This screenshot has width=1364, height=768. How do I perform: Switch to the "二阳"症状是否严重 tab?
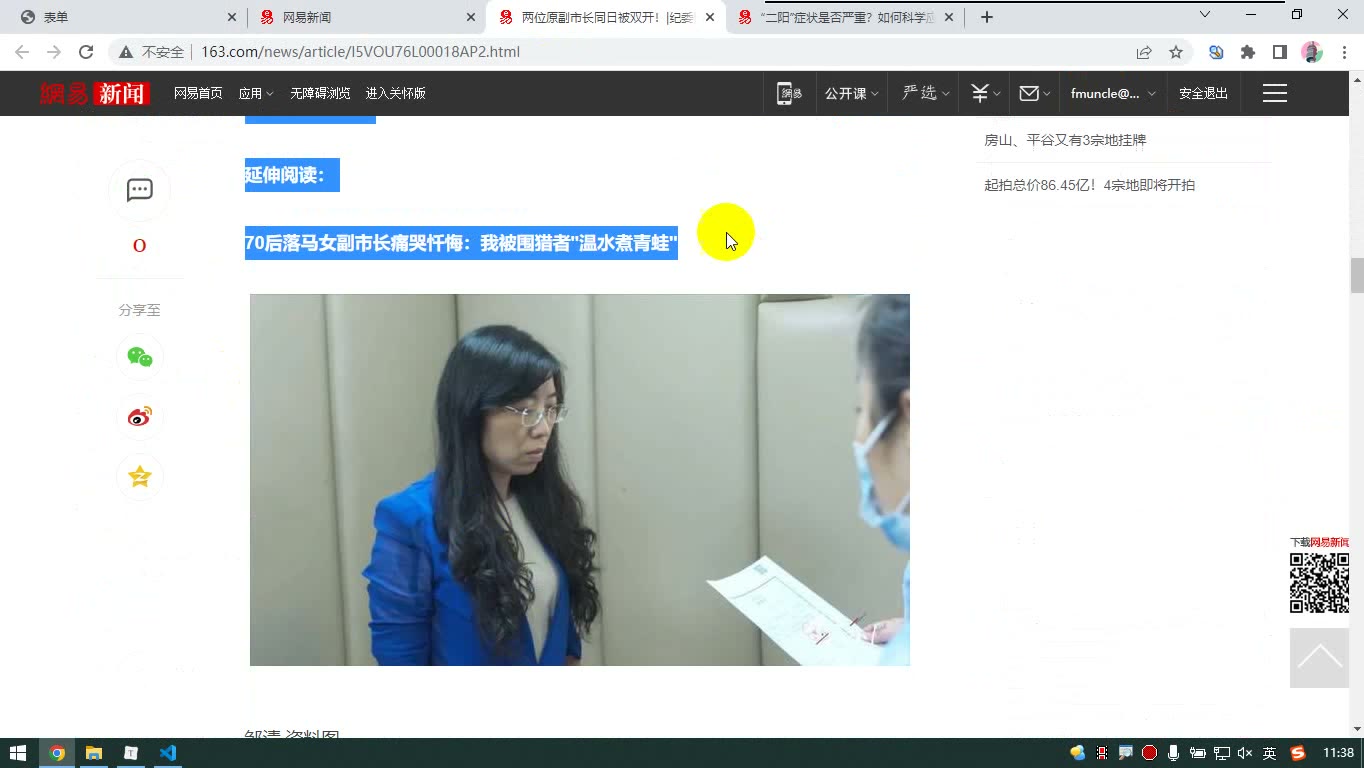[846, 17]
